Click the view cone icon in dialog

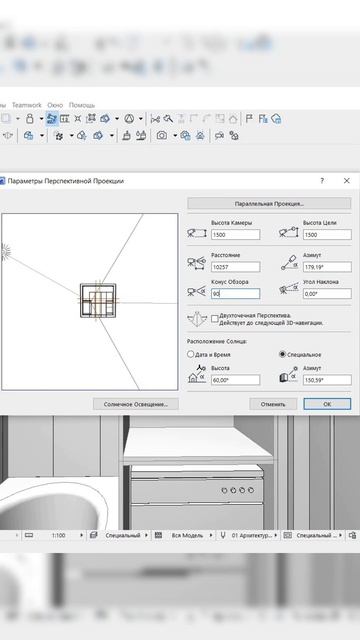[196, 291]
